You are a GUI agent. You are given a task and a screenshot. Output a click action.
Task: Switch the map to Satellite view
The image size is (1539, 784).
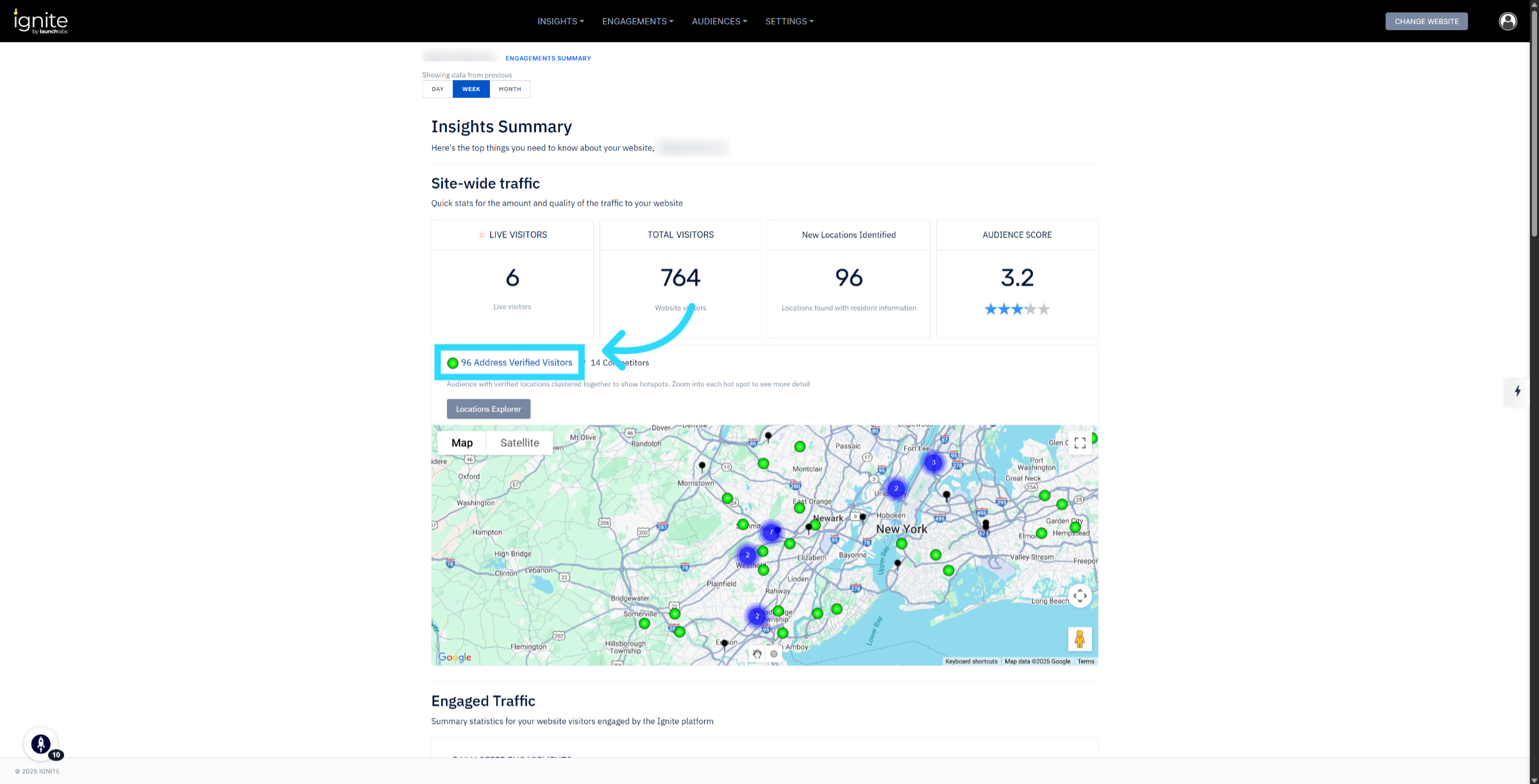(x=519, y=443)
